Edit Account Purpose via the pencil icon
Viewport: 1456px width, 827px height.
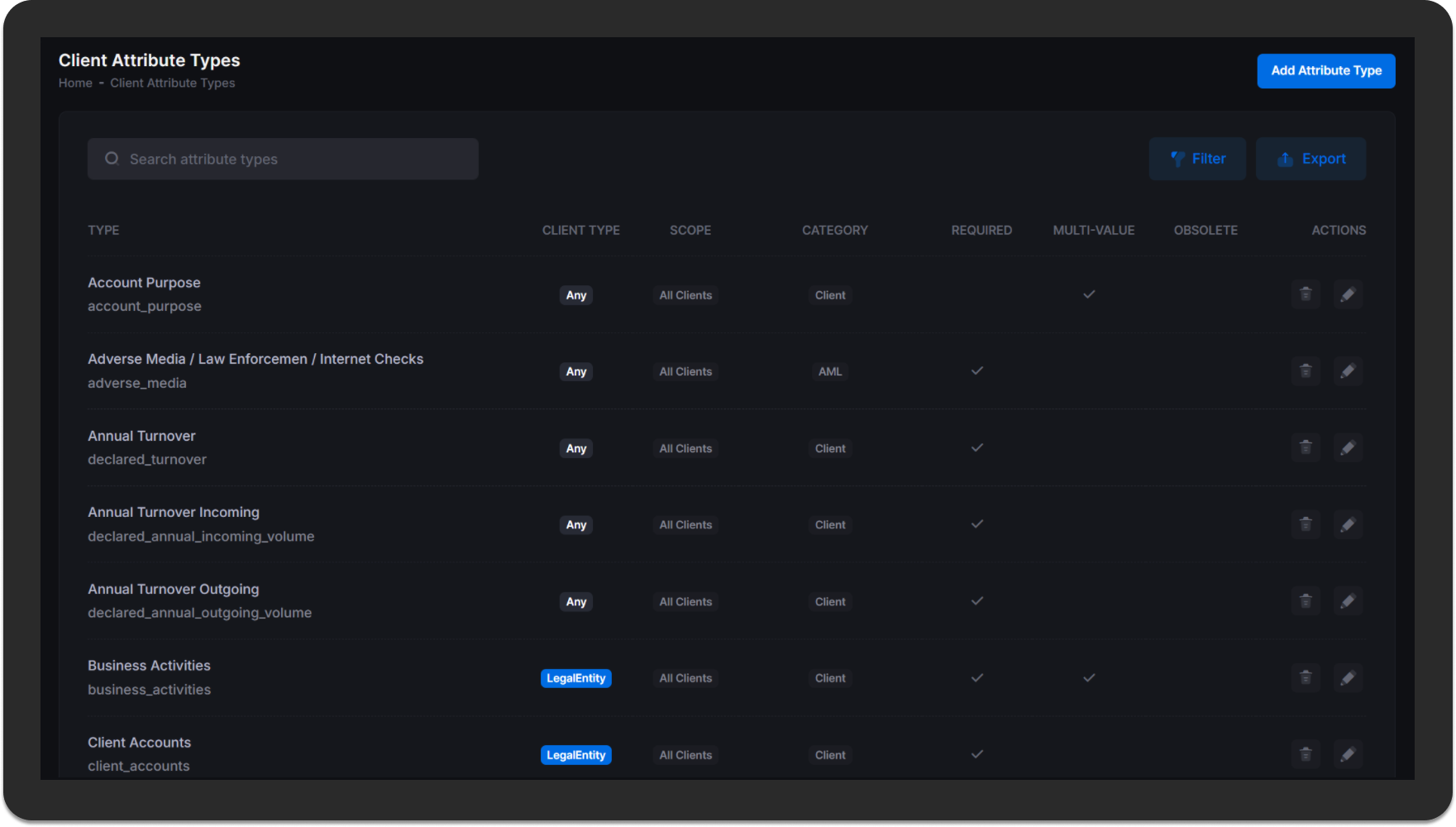(x=1349, y=294)
